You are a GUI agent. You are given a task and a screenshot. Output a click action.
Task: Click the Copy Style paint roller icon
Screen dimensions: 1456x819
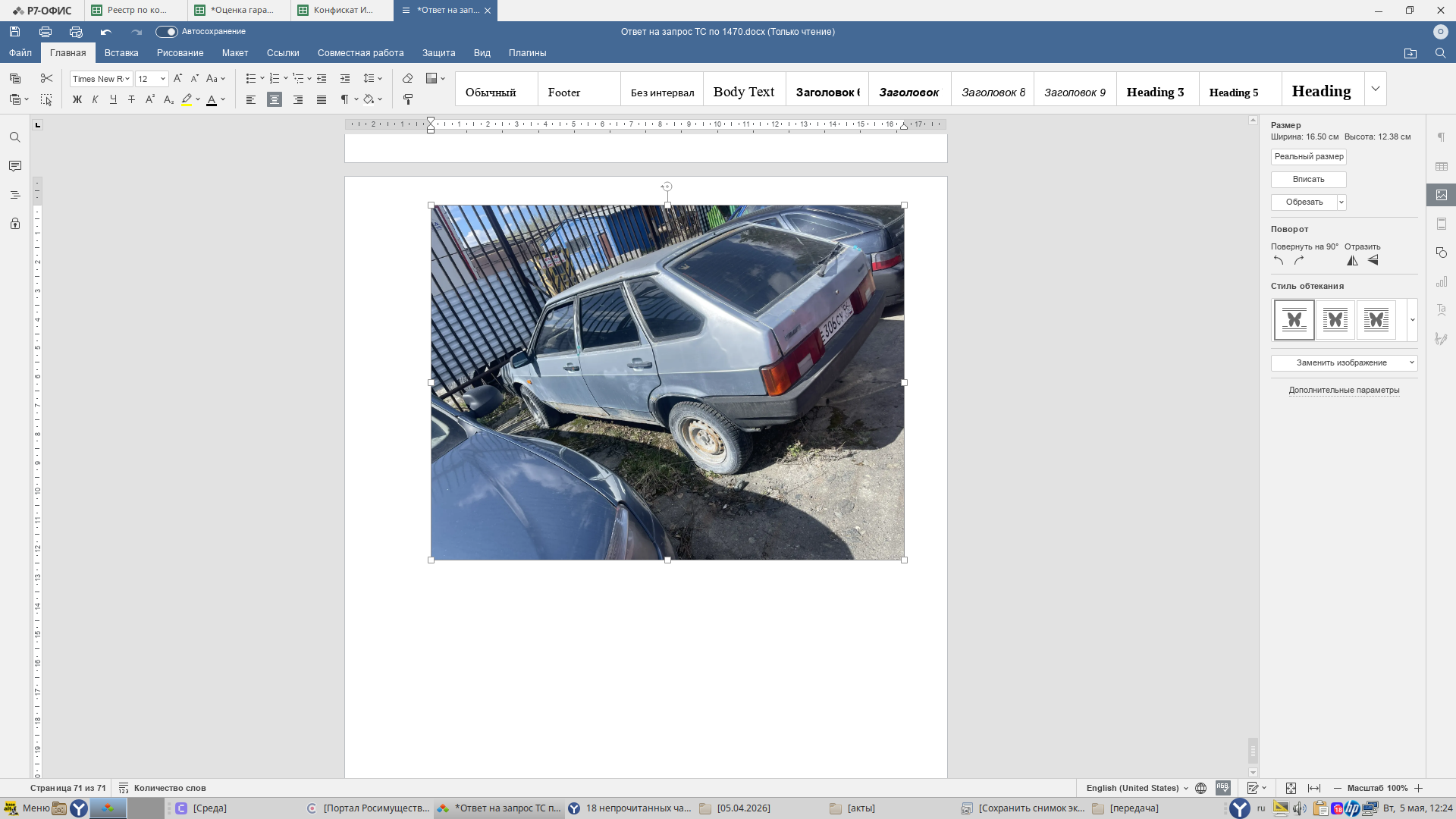coord(407,99)
